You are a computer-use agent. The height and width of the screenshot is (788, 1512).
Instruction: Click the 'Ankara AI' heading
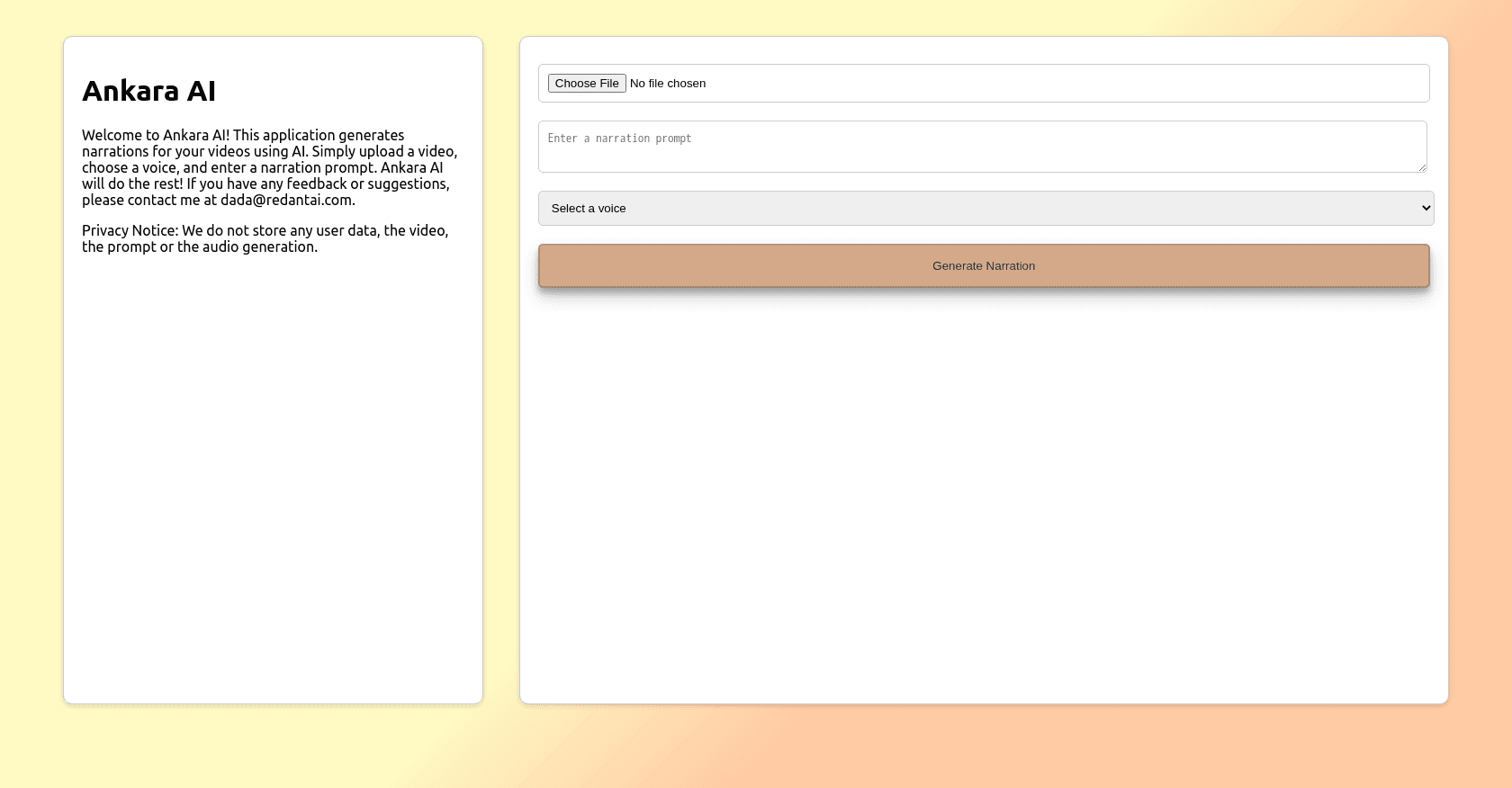(148, 91)
